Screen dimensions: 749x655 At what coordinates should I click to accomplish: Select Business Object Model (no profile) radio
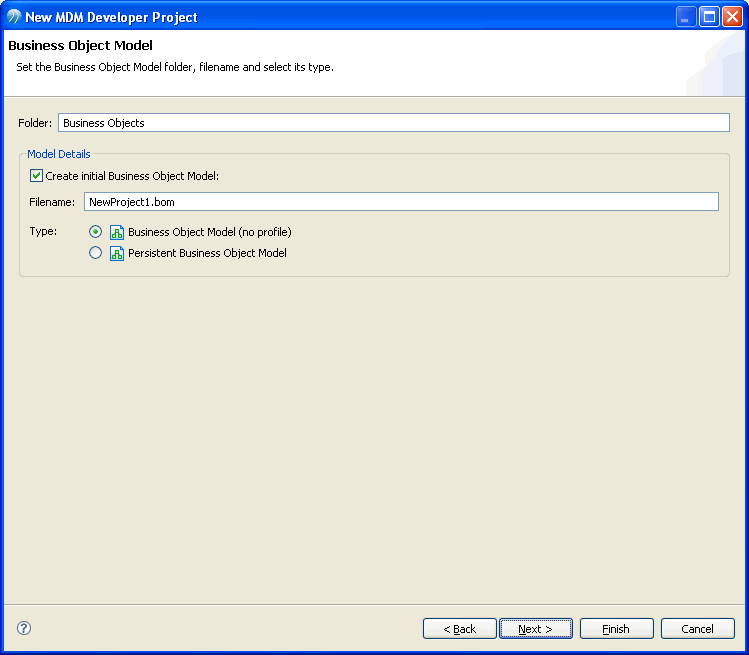[96, 232]
